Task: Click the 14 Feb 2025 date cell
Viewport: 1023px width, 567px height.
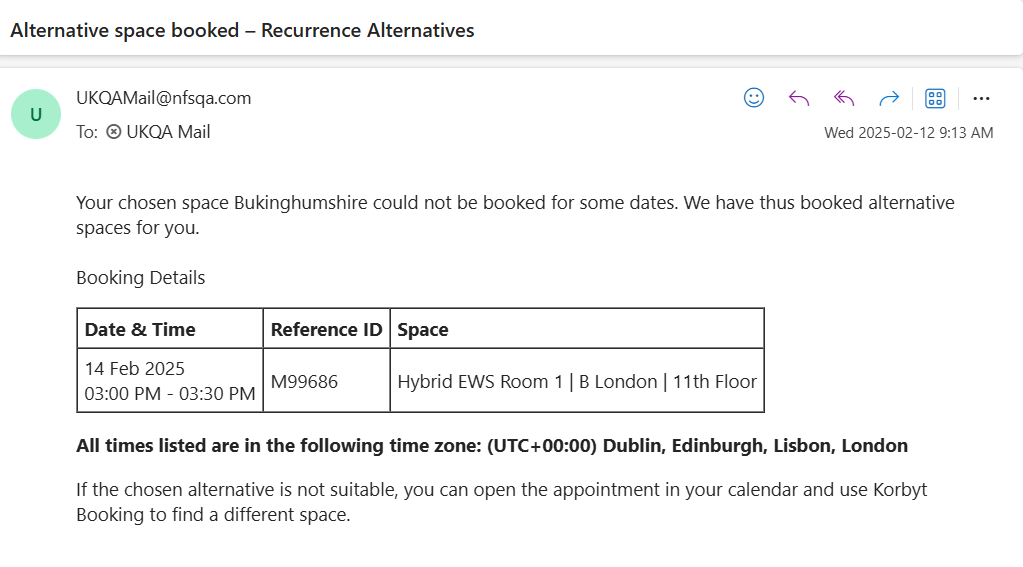Action: click(170, 381)
